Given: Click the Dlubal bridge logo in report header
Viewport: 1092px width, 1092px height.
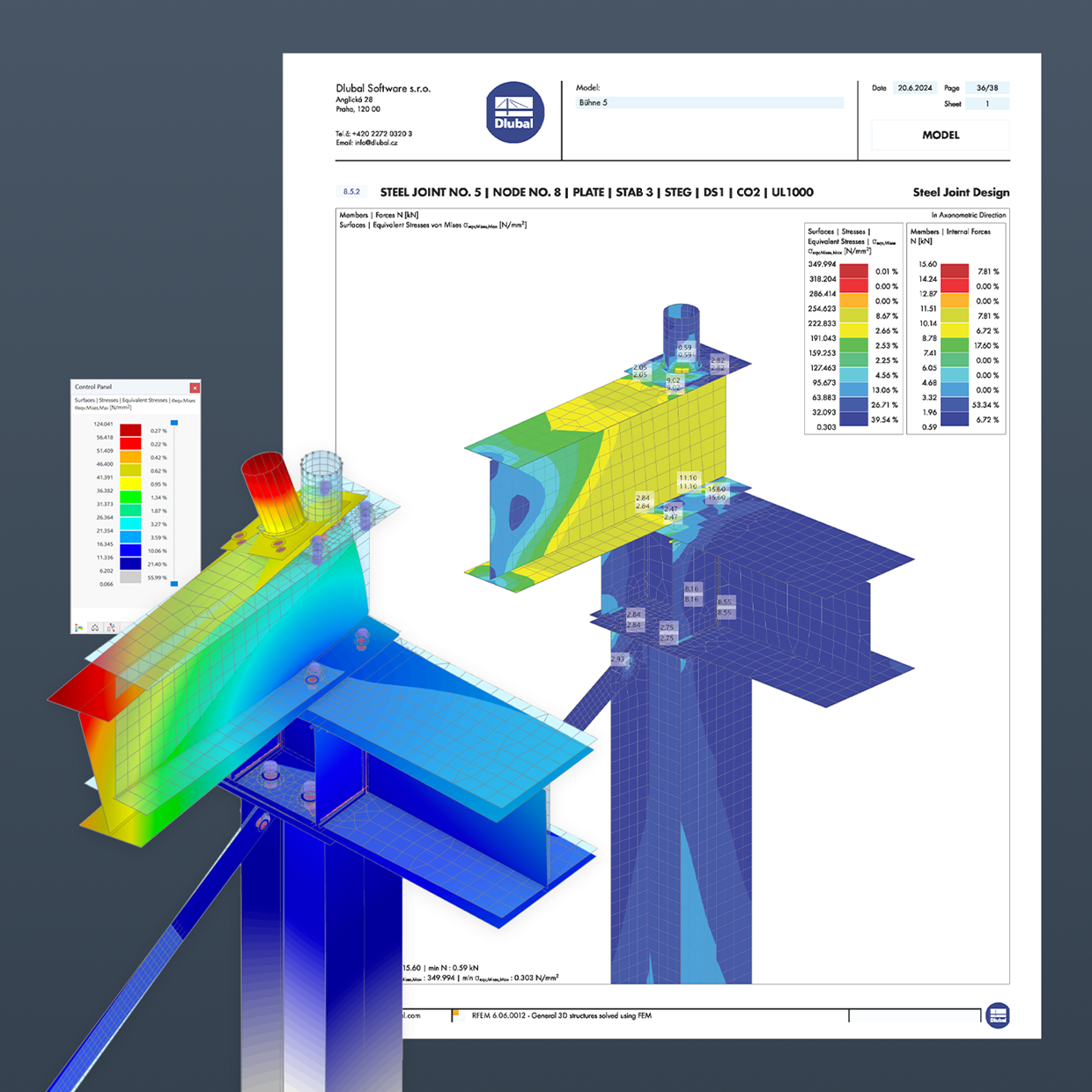Looking at the screenshot, I should (513, 113).
